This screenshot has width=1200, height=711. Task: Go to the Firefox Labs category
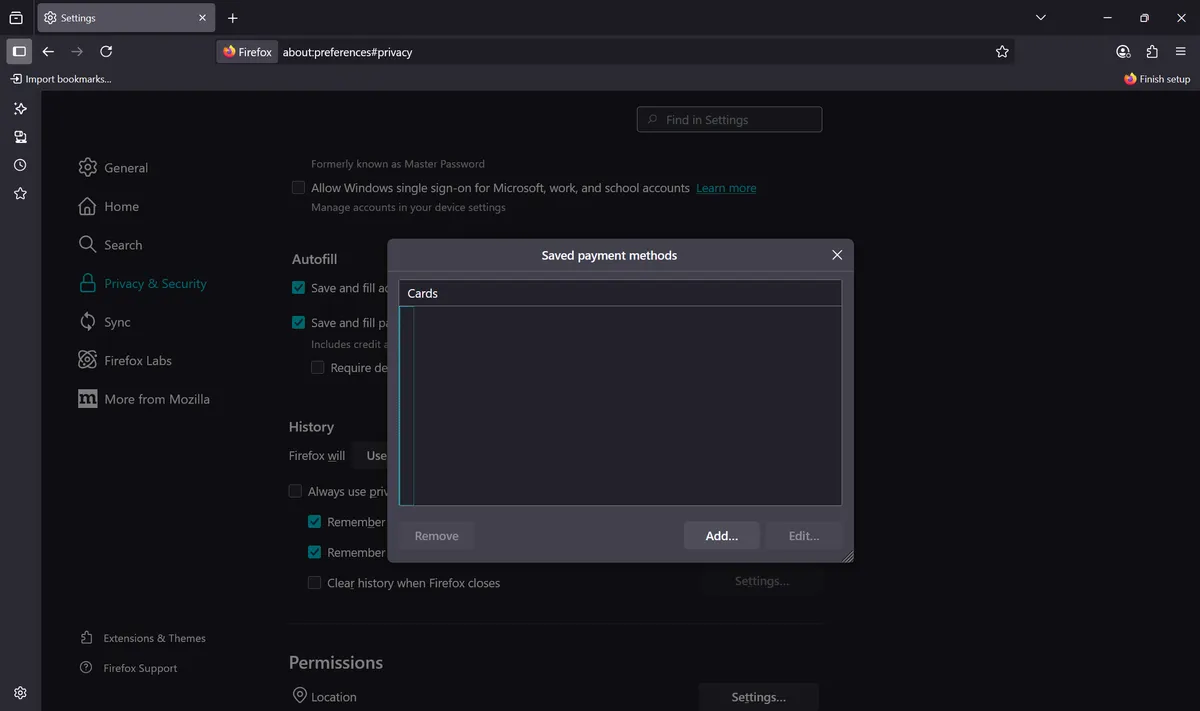[x=137, y=361]
